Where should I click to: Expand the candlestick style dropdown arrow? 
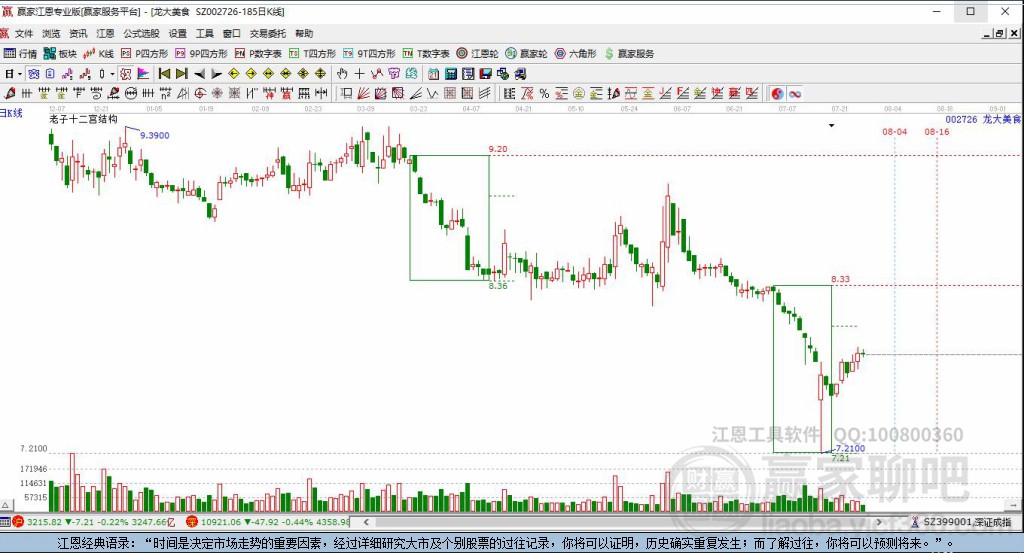(112, 74)
